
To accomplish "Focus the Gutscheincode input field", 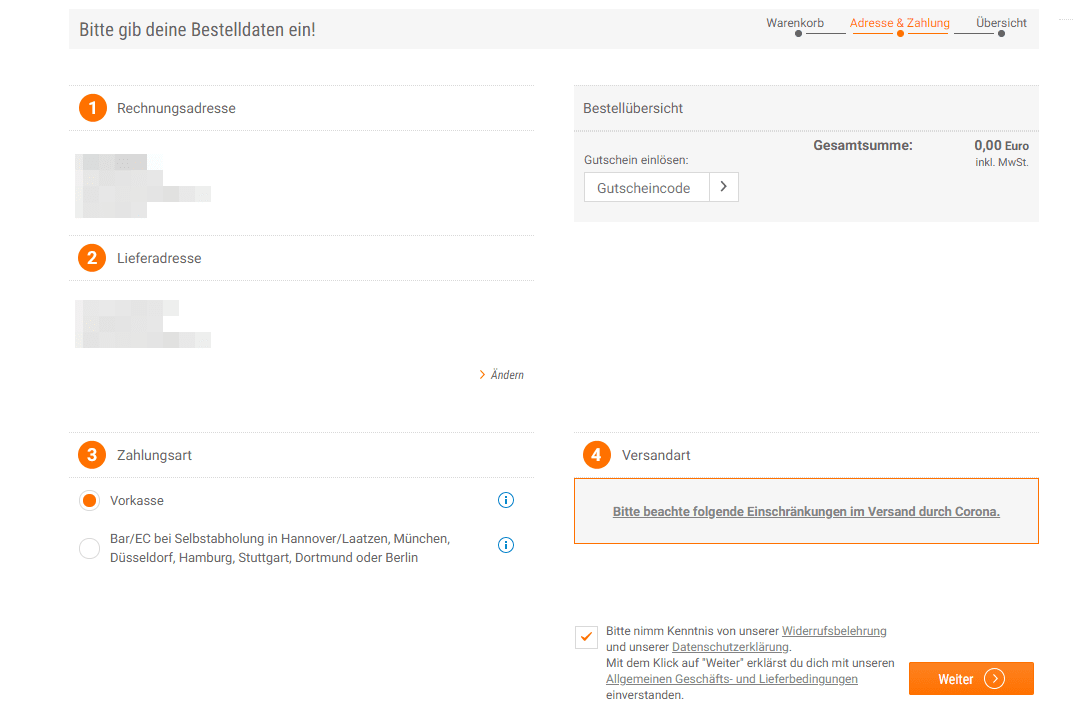I will (647, 187).
